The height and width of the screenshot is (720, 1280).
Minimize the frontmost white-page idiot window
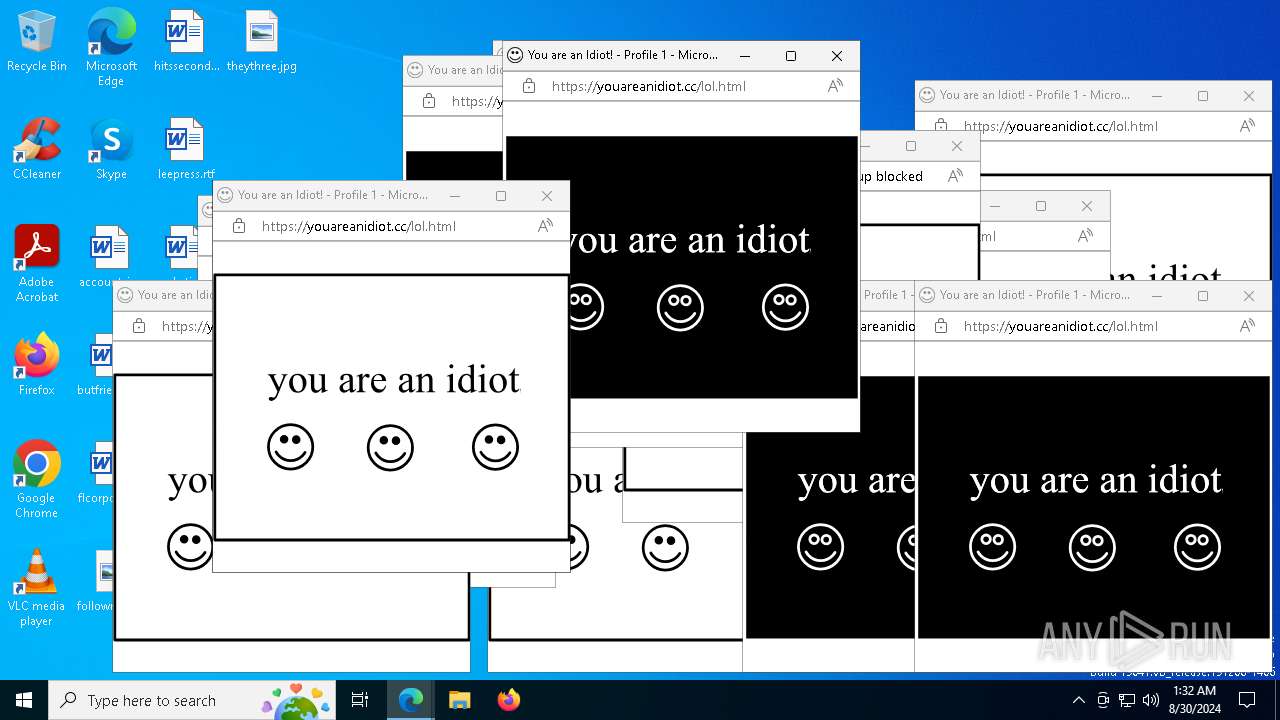click(x=455, y=196)
